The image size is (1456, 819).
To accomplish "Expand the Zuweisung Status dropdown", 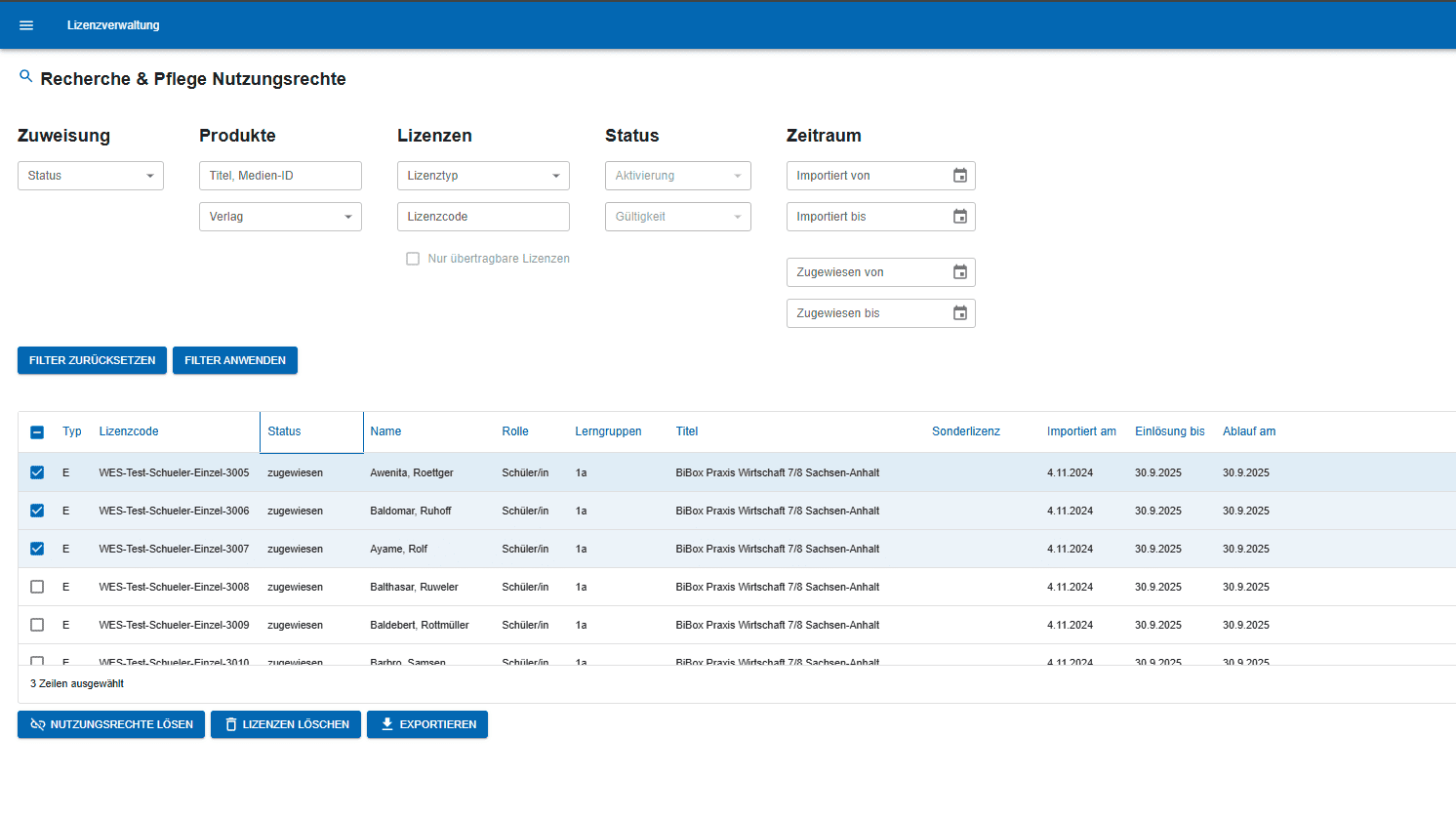I will (x=91, y=176).
